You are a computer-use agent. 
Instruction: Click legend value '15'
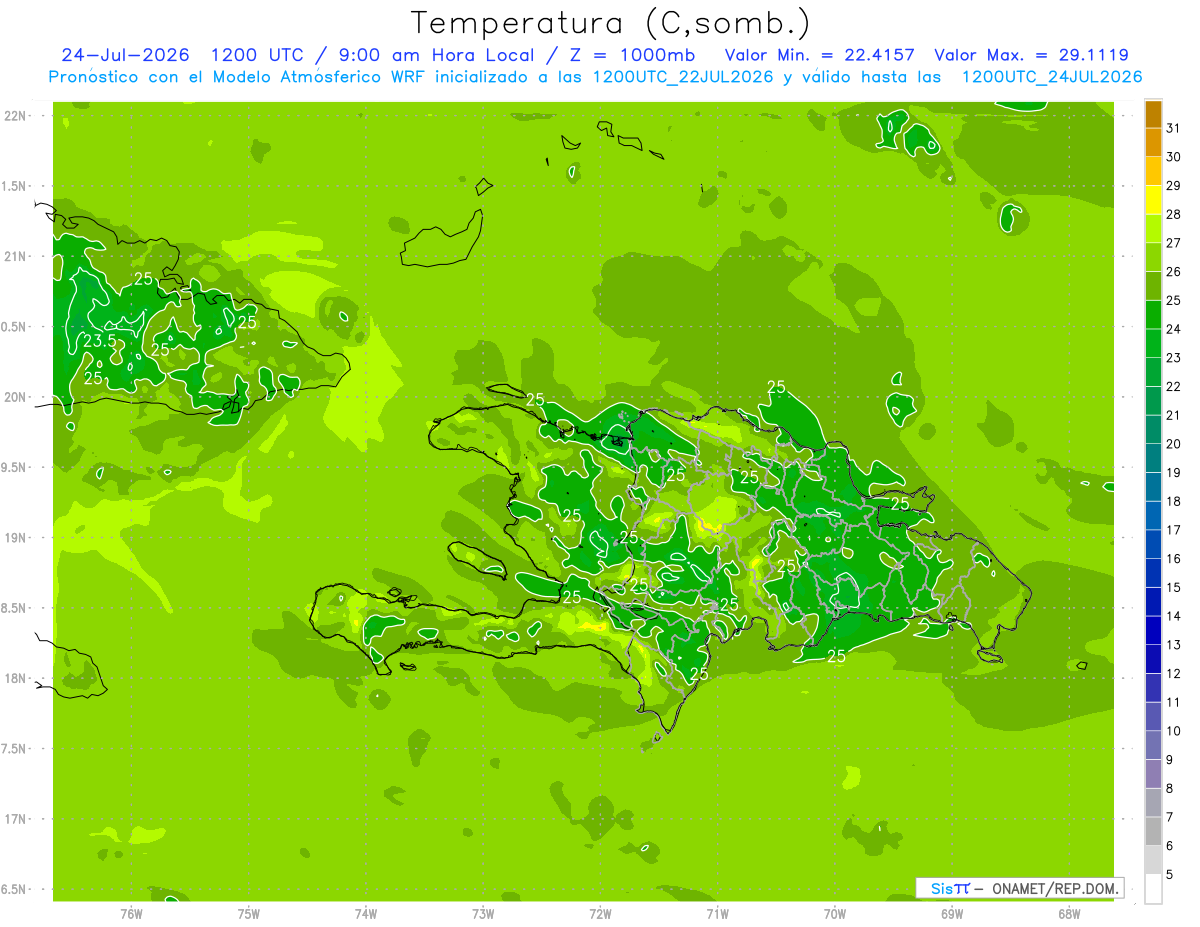pos(1174,588)
